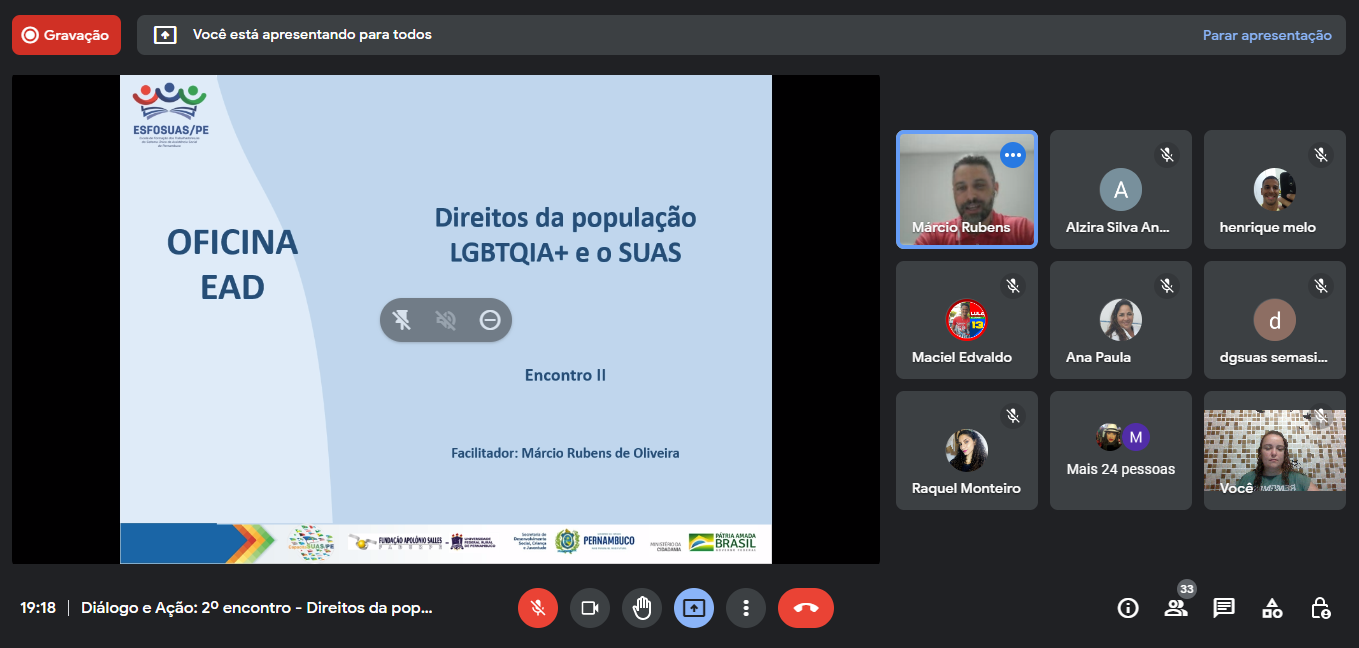Screen dimensions: 1359x648
Task: Open the activities shapes icon
Action: click(1272, 608)
